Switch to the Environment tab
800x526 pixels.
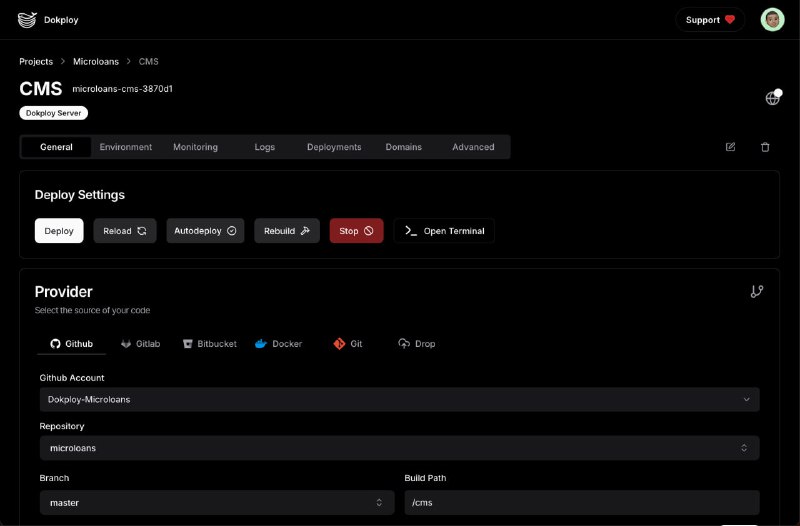(126, 147)
